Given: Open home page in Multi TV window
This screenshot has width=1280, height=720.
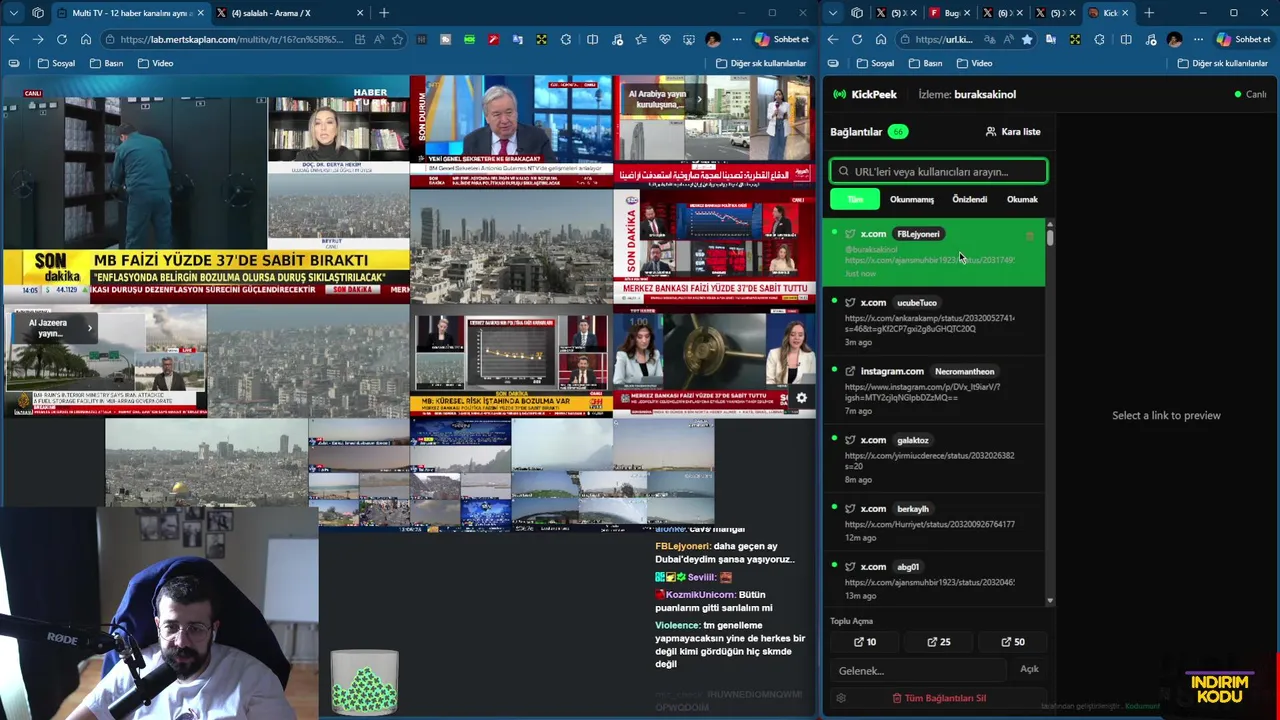Looking at the screenshot, I should (x=86, y=39).
